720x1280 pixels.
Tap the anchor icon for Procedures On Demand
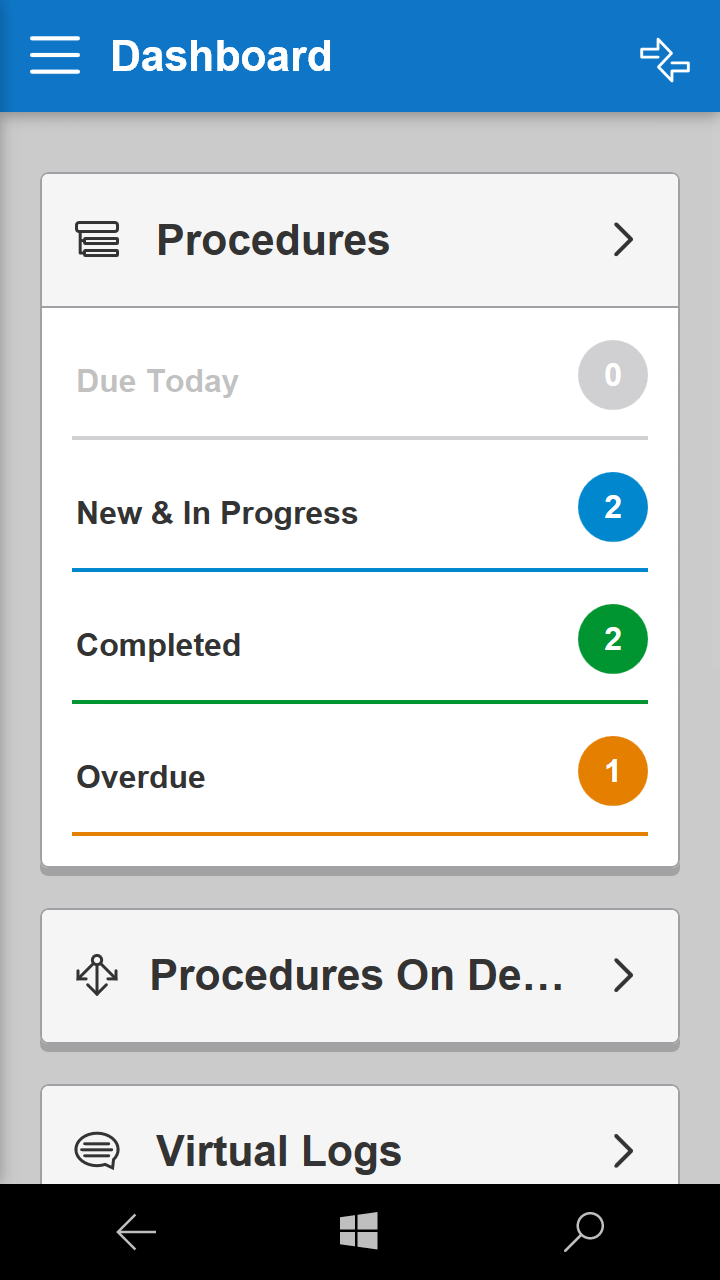coord(97,975)
